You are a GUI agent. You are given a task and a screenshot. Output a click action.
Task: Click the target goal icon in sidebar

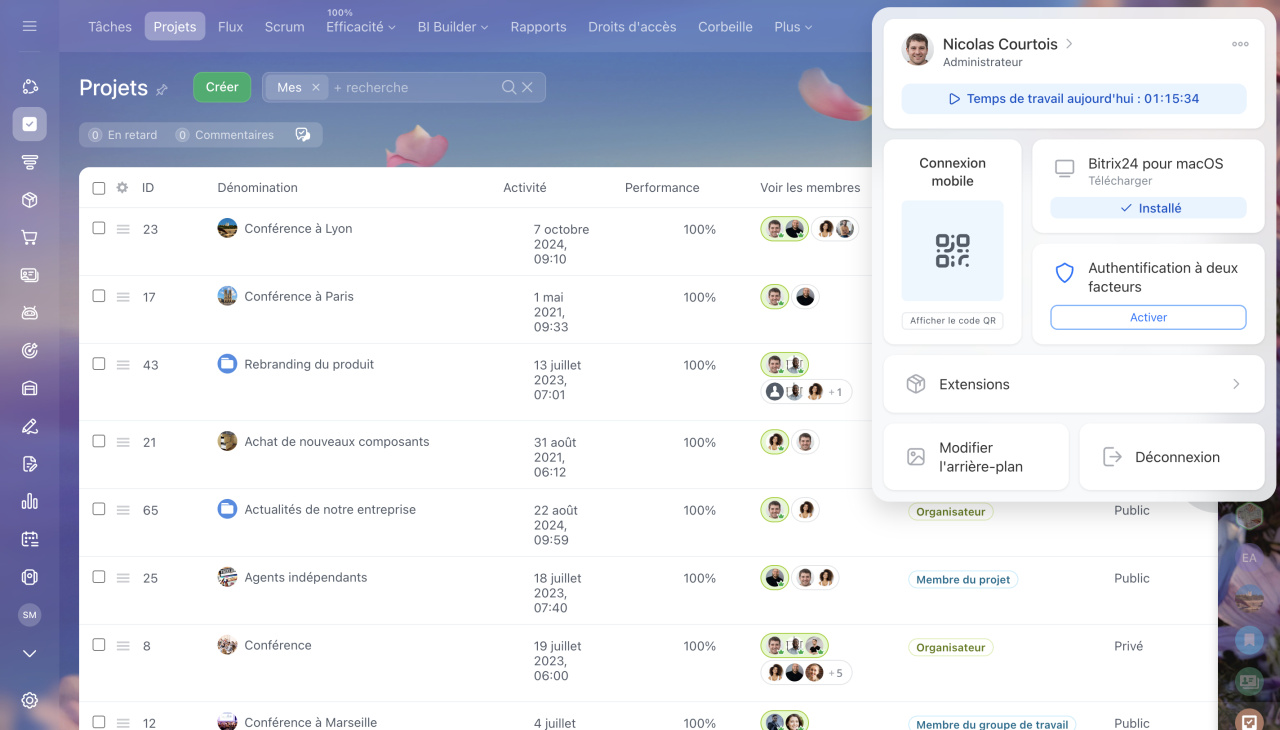pos(29,350)
